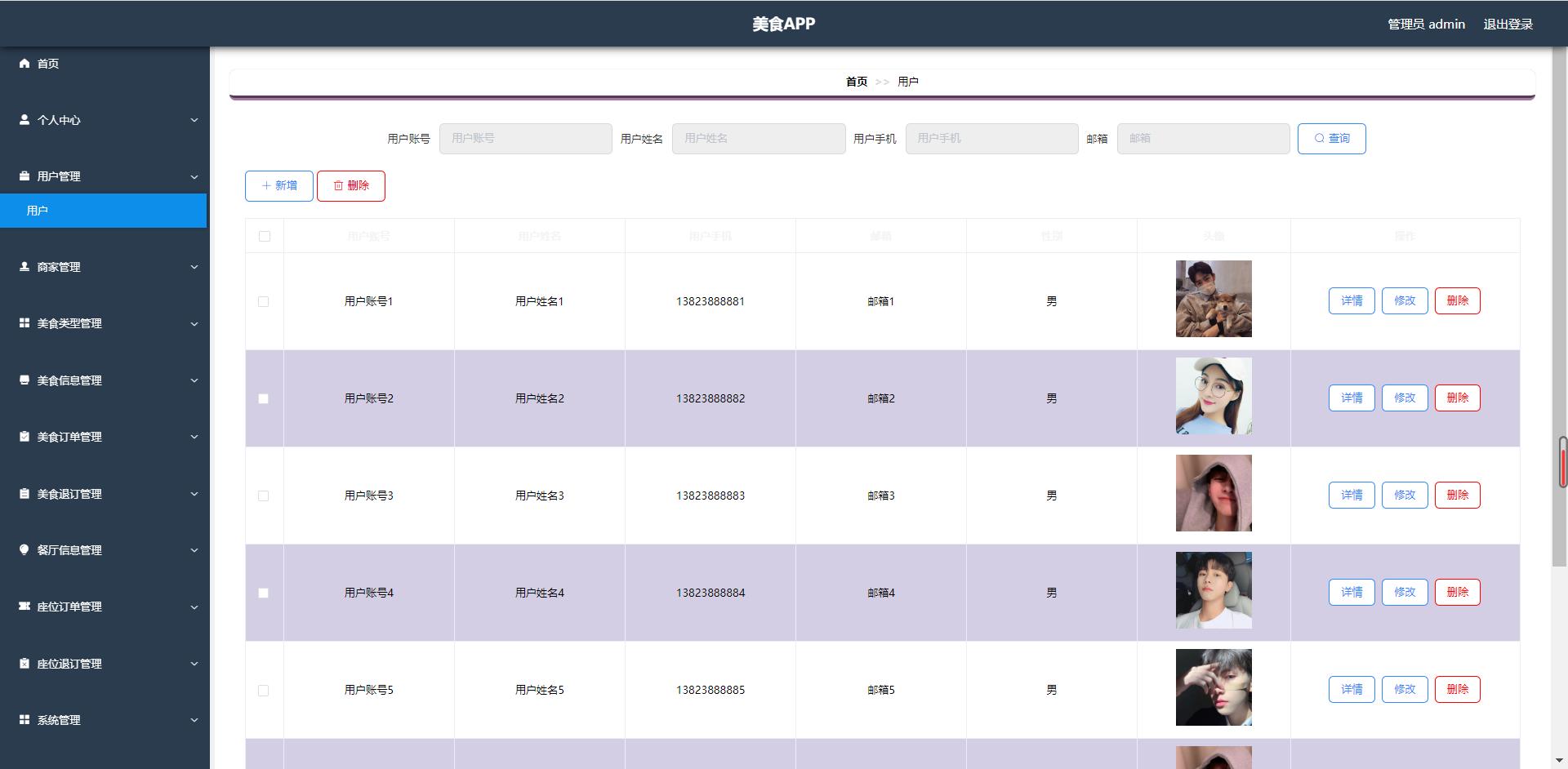Click the home icon beside 首页
Screen dimensions: 1568x769
click(x=24, y=63)
